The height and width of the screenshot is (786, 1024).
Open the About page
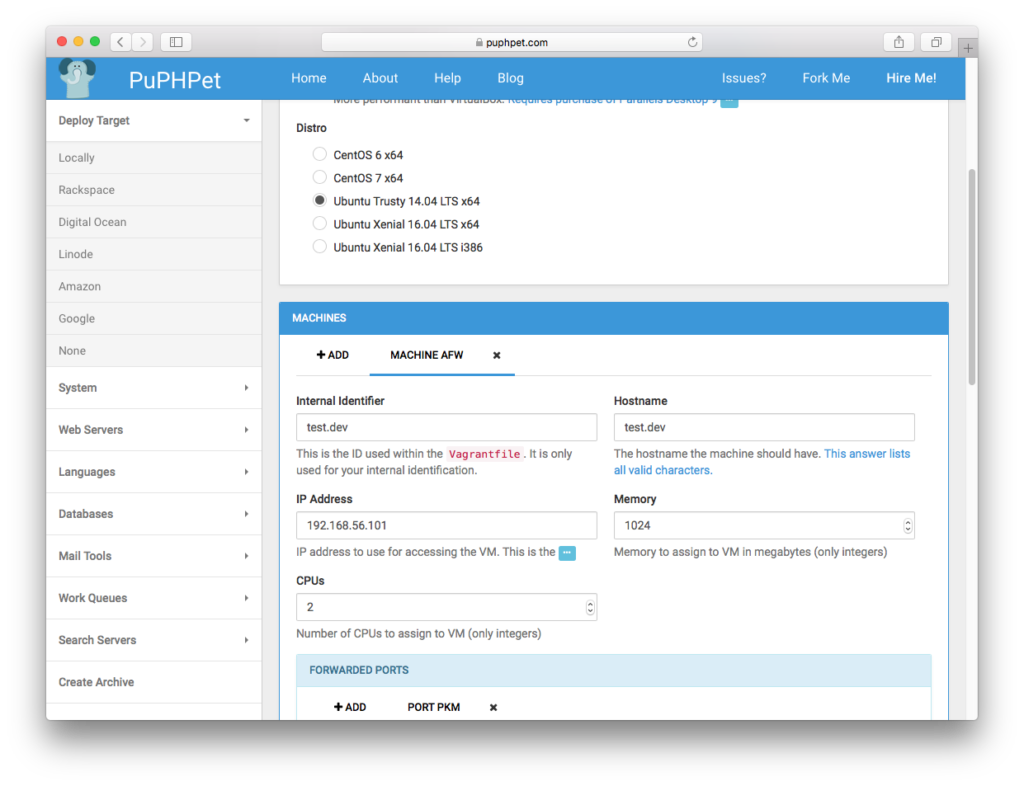[380, 78]
